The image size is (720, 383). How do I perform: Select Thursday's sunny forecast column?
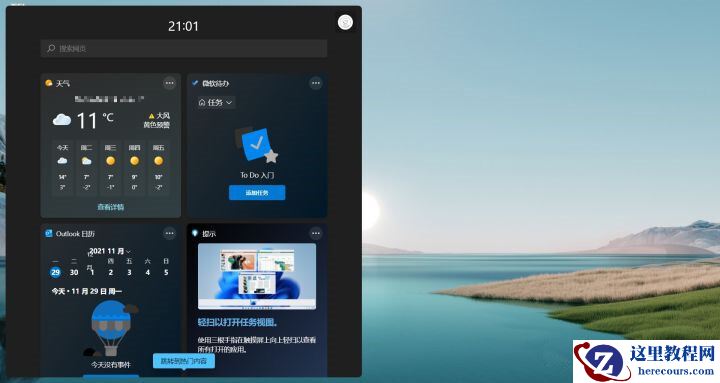(135, 167)
